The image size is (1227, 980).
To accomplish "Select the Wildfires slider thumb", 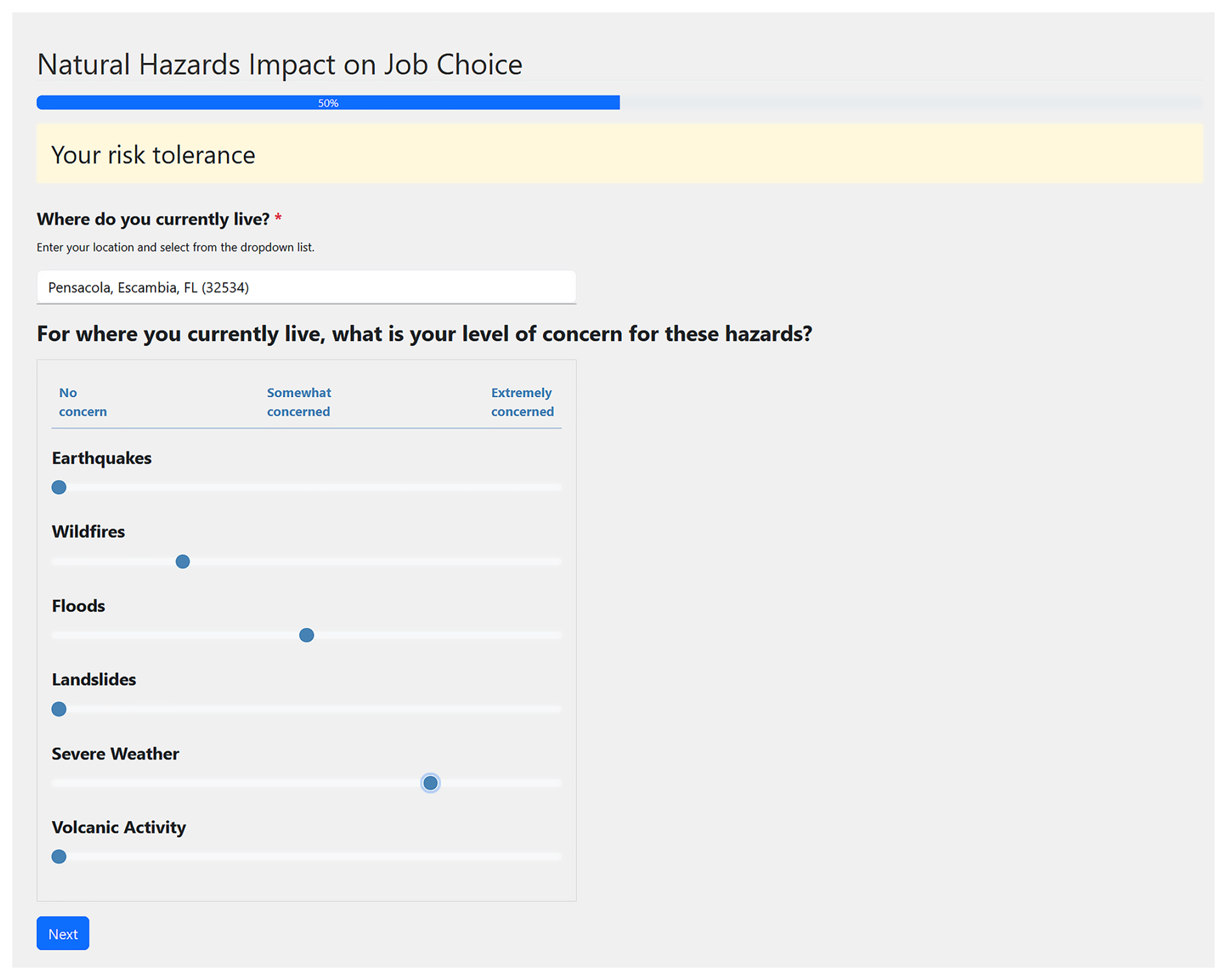I will pos(183,561).
